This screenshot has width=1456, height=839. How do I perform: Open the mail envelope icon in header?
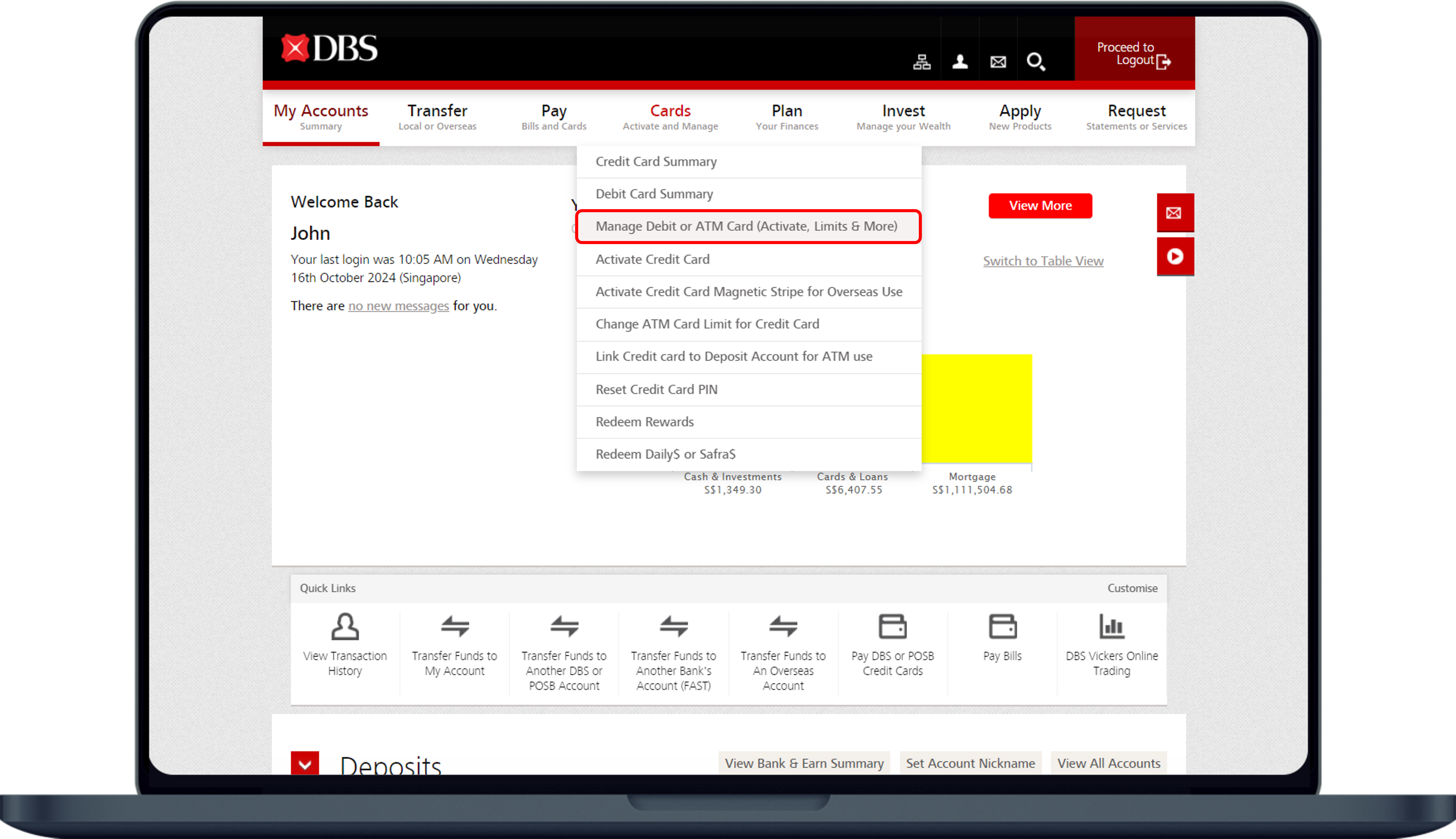[x=998, y=62]
